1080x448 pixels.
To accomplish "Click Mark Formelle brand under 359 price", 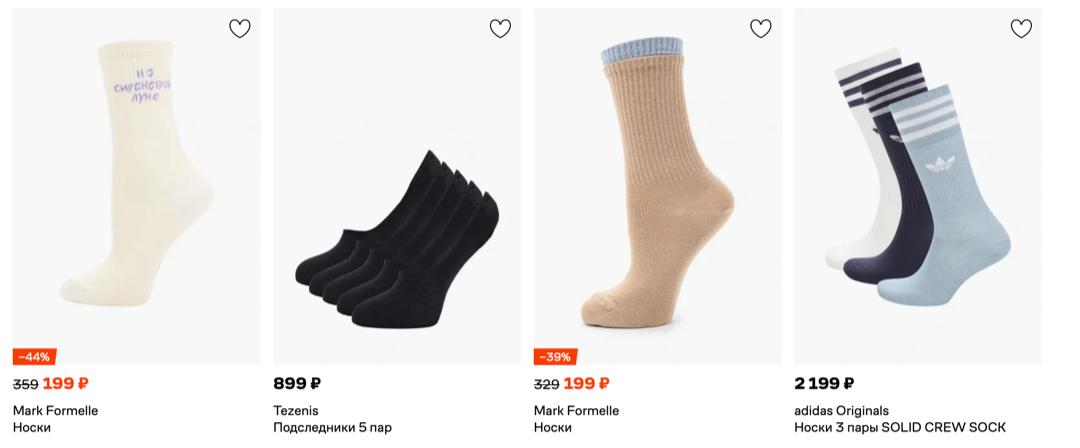I will [x=56, y=410].
